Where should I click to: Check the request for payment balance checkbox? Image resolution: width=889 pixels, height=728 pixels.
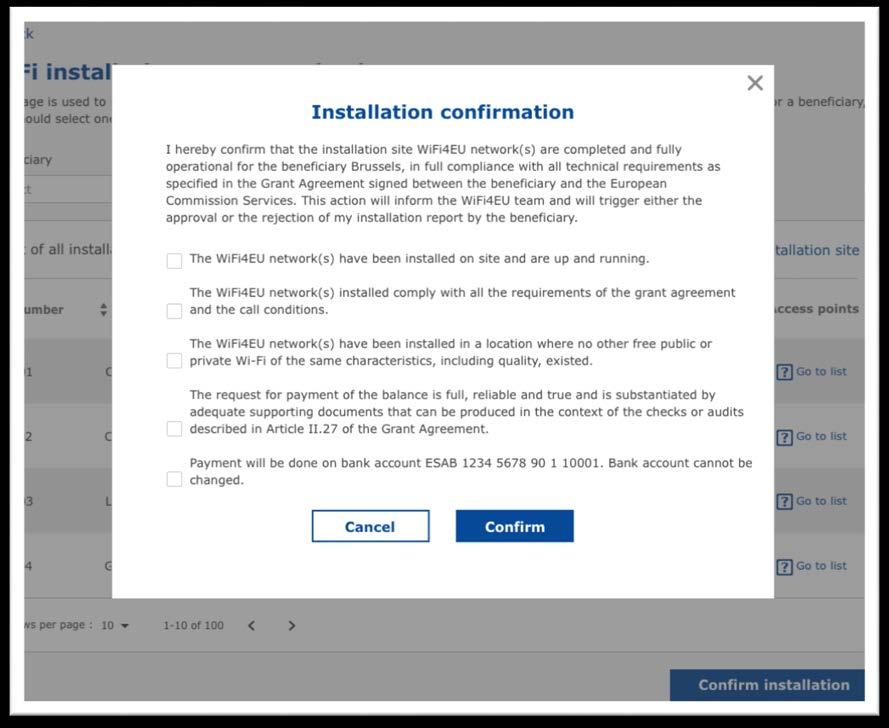click(x=174, y=429)
